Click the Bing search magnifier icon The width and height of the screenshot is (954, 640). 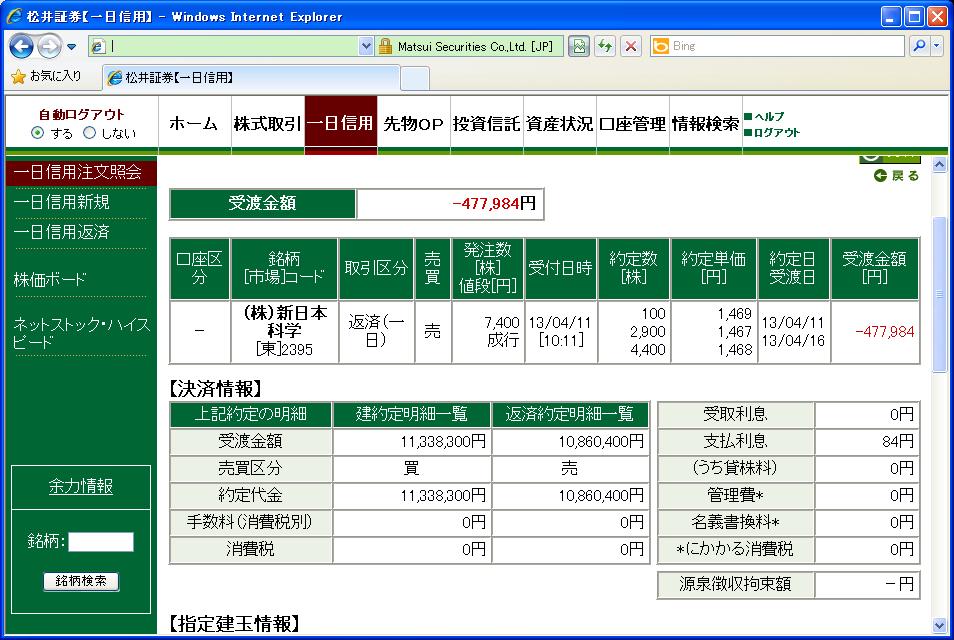[918, 46]
